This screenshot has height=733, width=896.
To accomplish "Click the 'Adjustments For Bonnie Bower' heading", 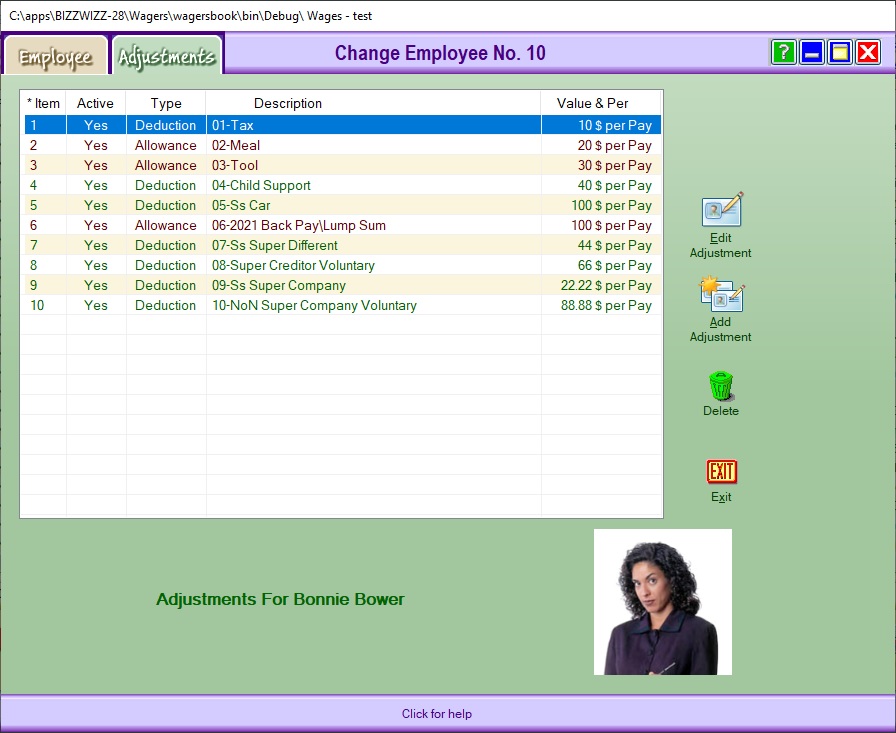I will [x=280, y=599].
